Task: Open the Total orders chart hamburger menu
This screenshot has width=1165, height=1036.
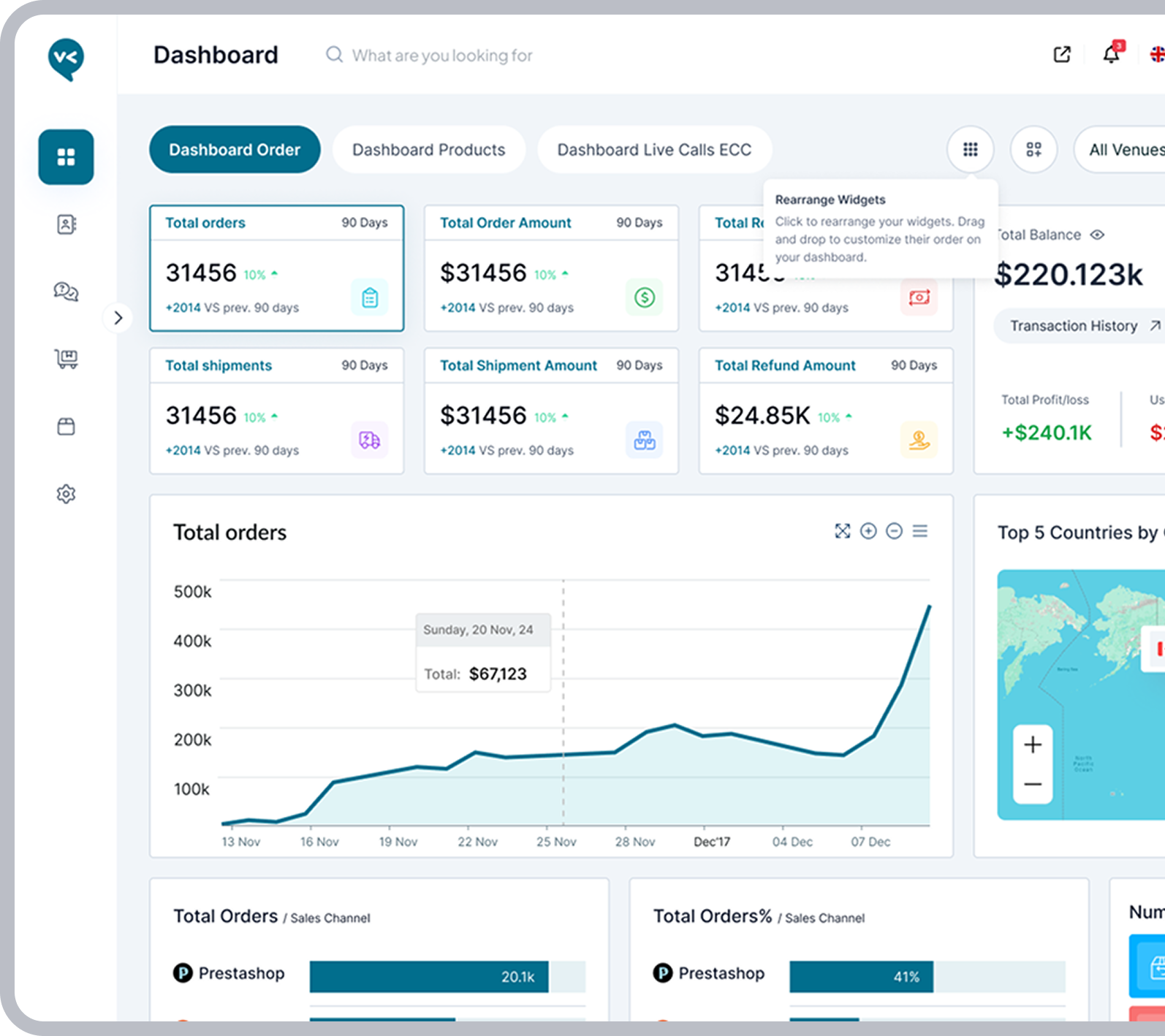Action: pos(920,531)
